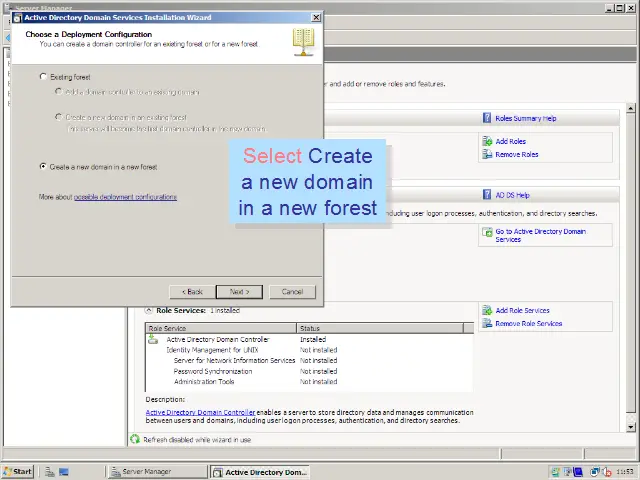The image size is (640, 480).
Task: Open Roles Summary Help link in Server Manager
Action: pyautogui.click(x=526, y=118)
